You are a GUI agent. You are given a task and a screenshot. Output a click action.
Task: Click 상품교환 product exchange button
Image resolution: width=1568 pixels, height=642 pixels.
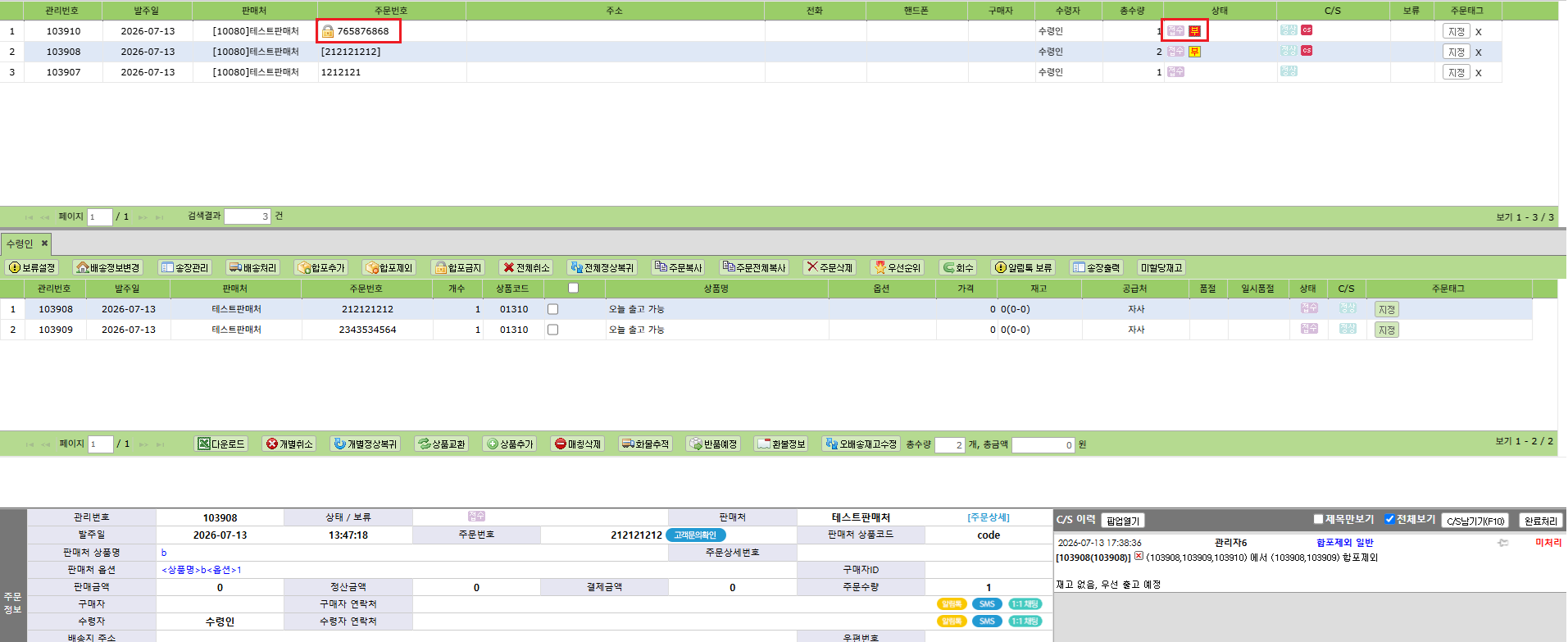442,444
